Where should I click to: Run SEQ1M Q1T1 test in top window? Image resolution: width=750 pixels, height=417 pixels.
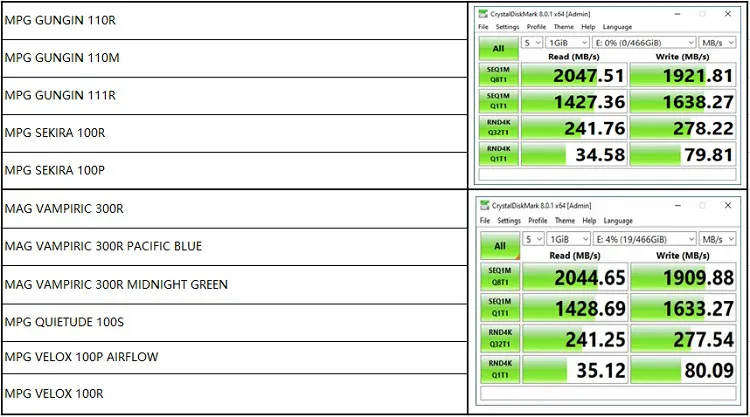[498, 101]
